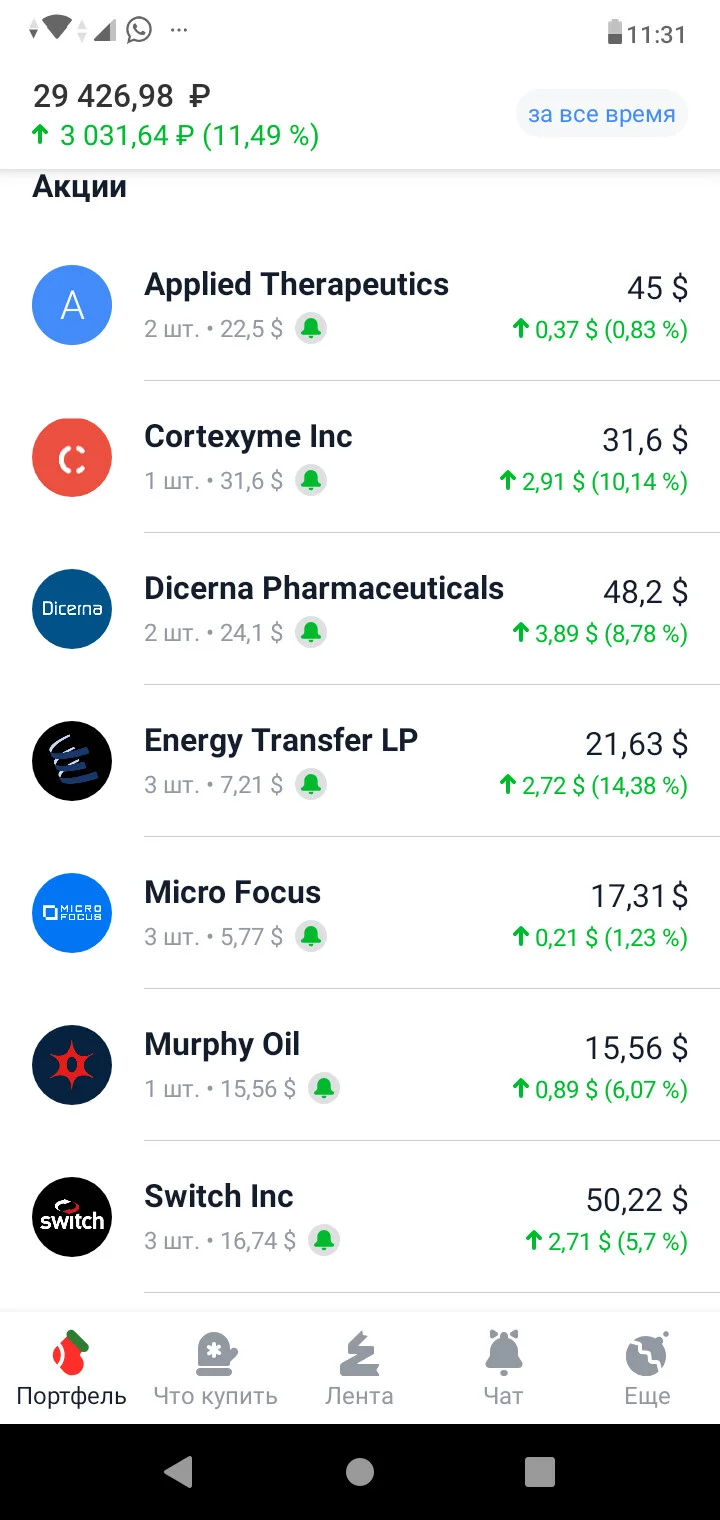Viewport: 720px width, 1520px height.
Task: Open the Еще menu tab
Action: [x=648, y=1368]
